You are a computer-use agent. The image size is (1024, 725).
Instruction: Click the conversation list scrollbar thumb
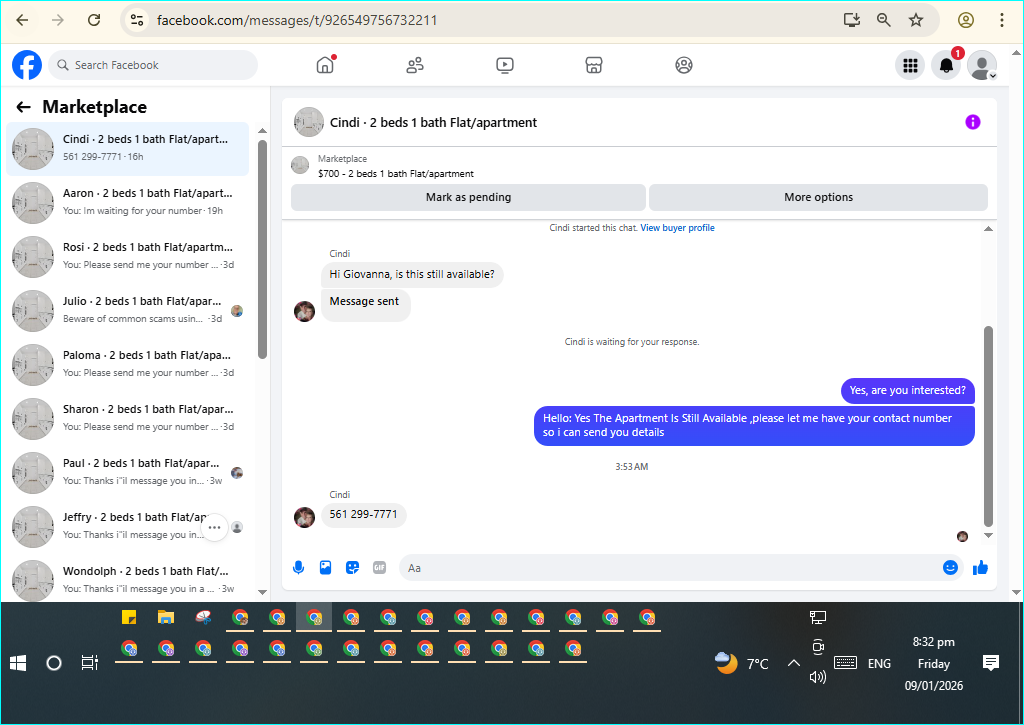262,250
